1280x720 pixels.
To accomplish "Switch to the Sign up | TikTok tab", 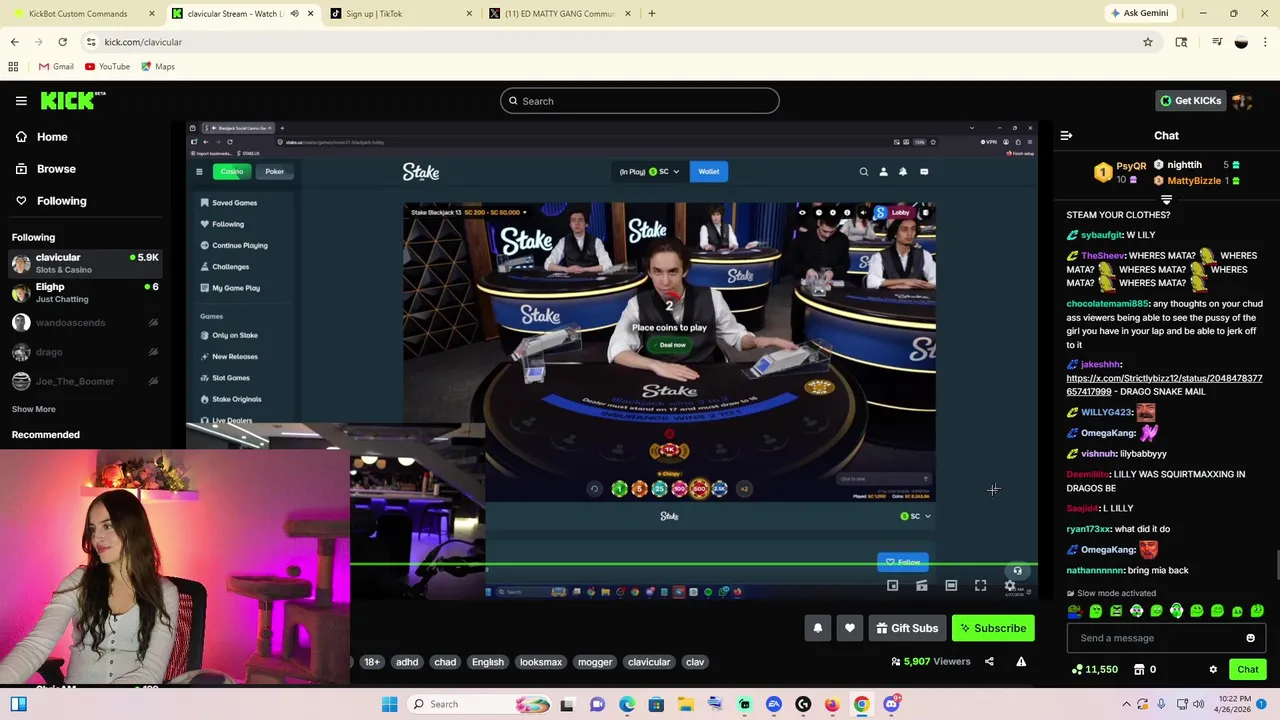I will coord(402,14).
